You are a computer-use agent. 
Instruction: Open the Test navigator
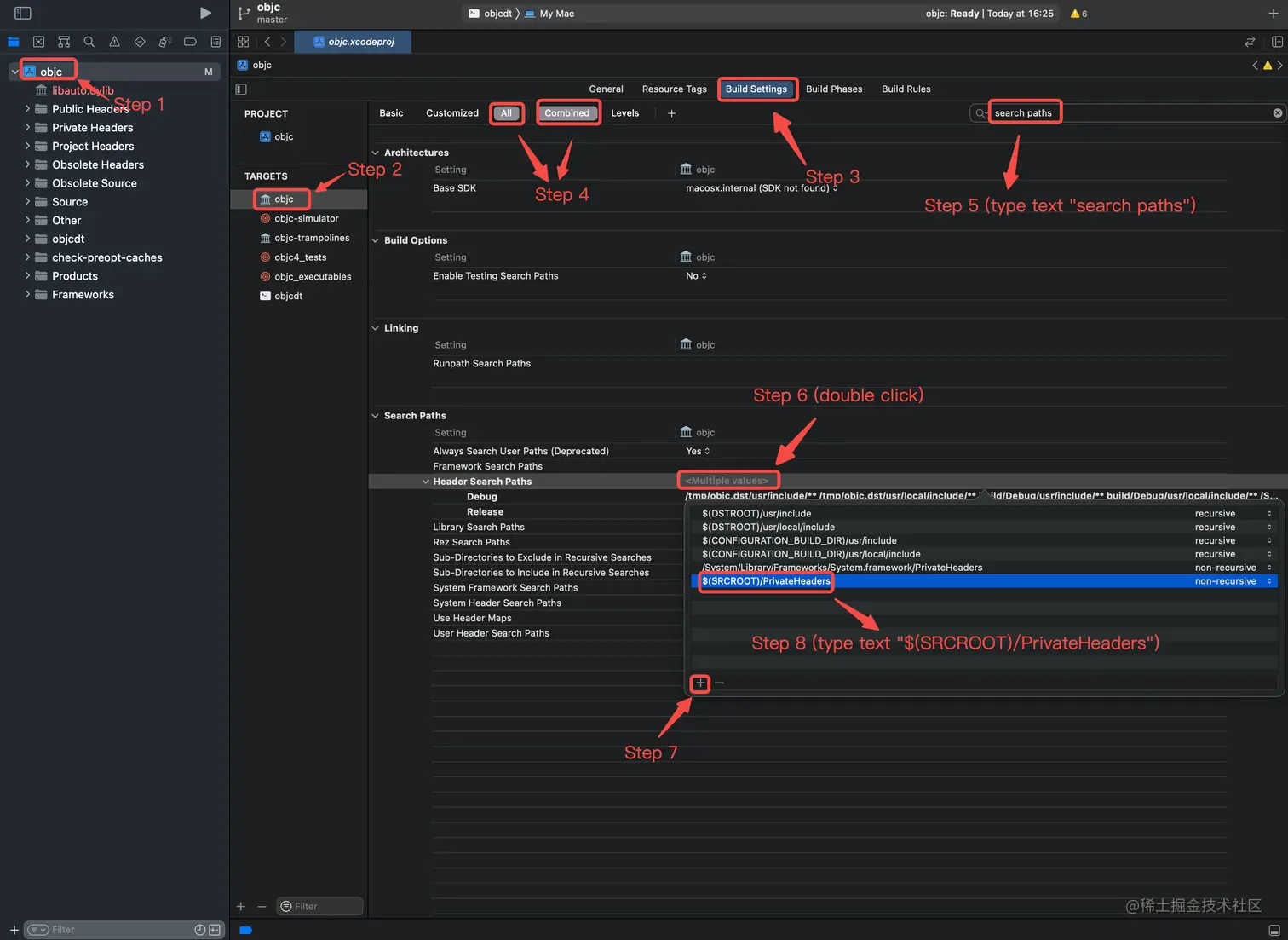tap(140, 42)
